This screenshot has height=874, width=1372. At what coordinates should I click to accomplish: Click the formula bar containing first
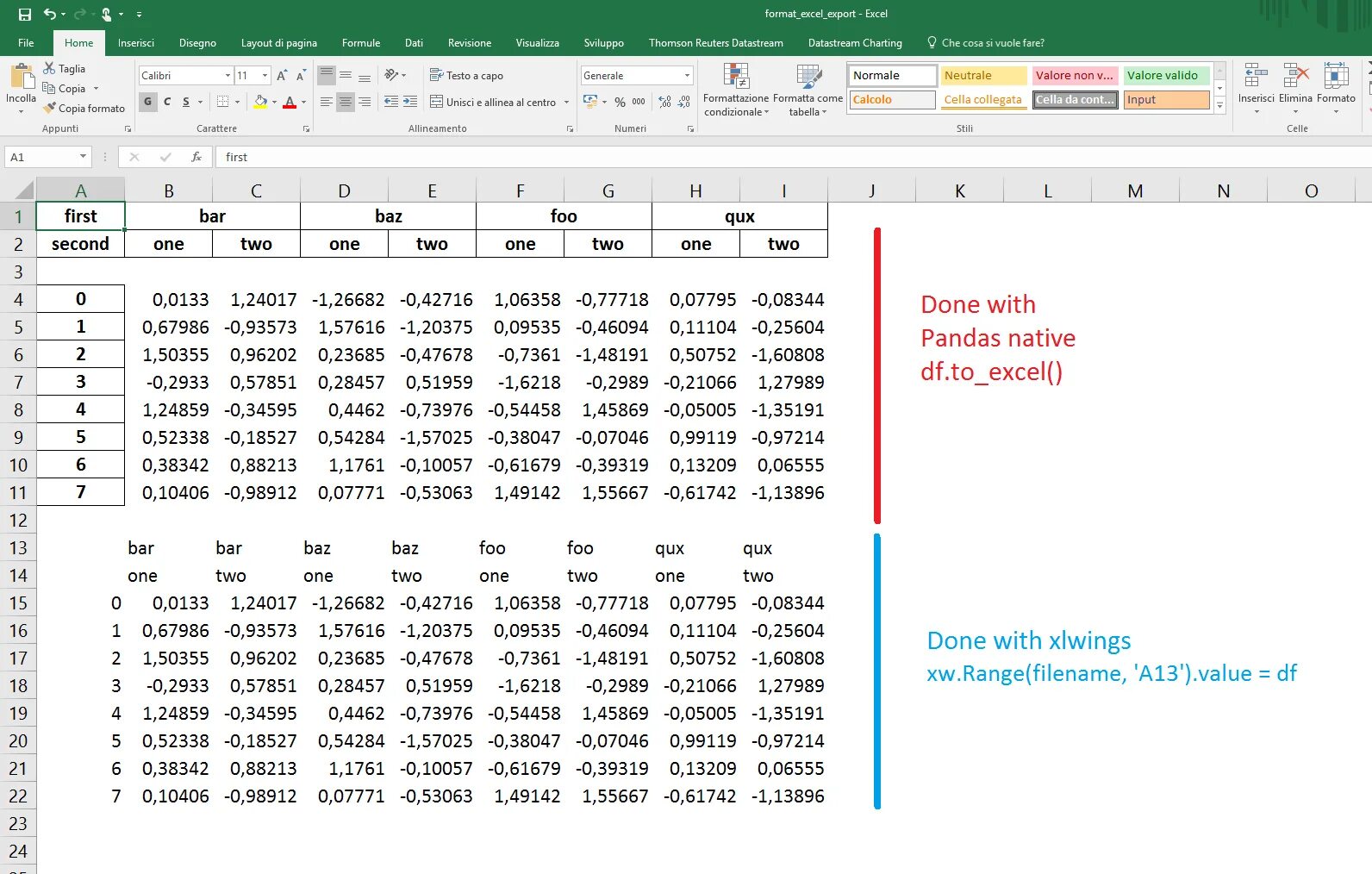click(x=793, y=157)
